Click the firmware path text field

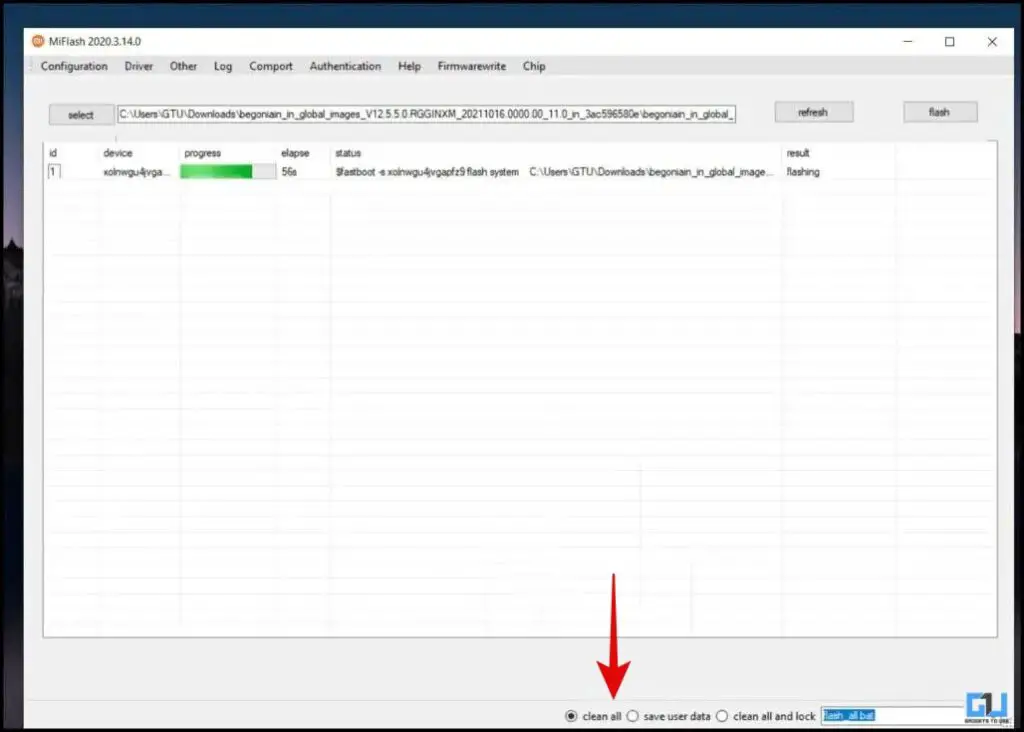(x=427, y=114)
